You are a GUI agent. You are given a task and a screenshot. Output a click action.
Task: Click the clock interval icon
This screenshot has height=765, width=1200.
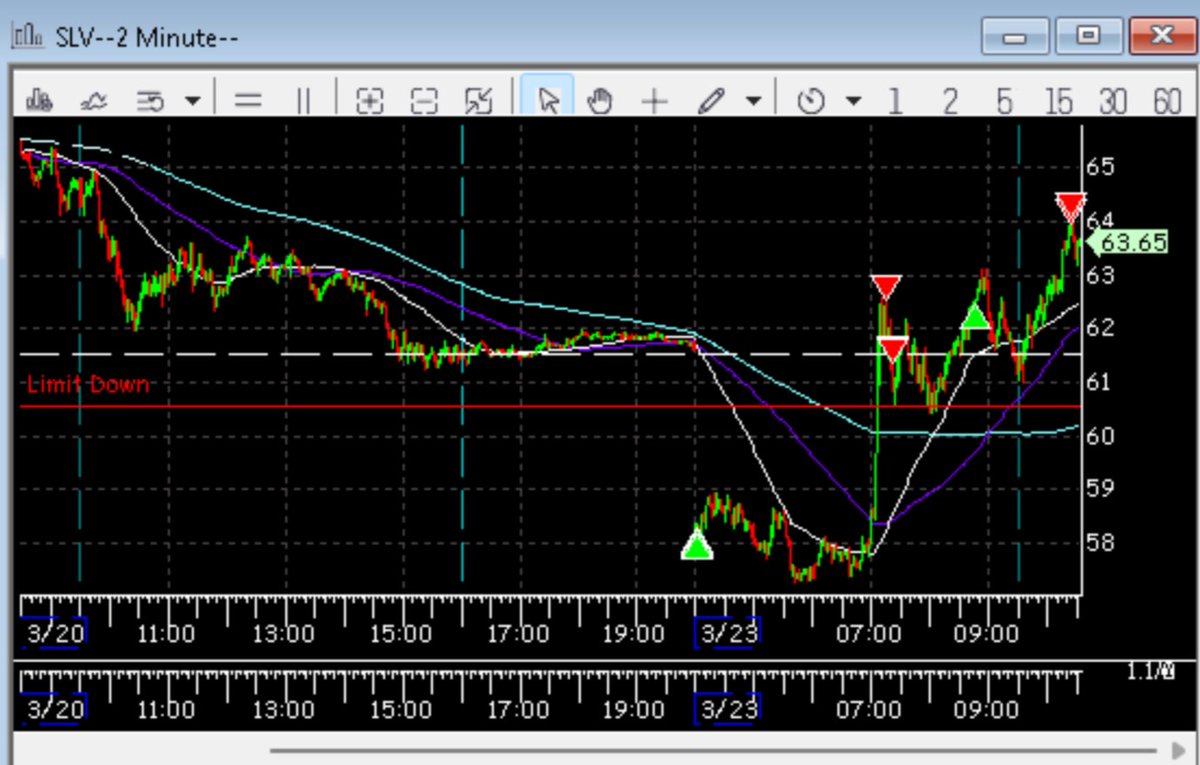(x=811, y=100)
